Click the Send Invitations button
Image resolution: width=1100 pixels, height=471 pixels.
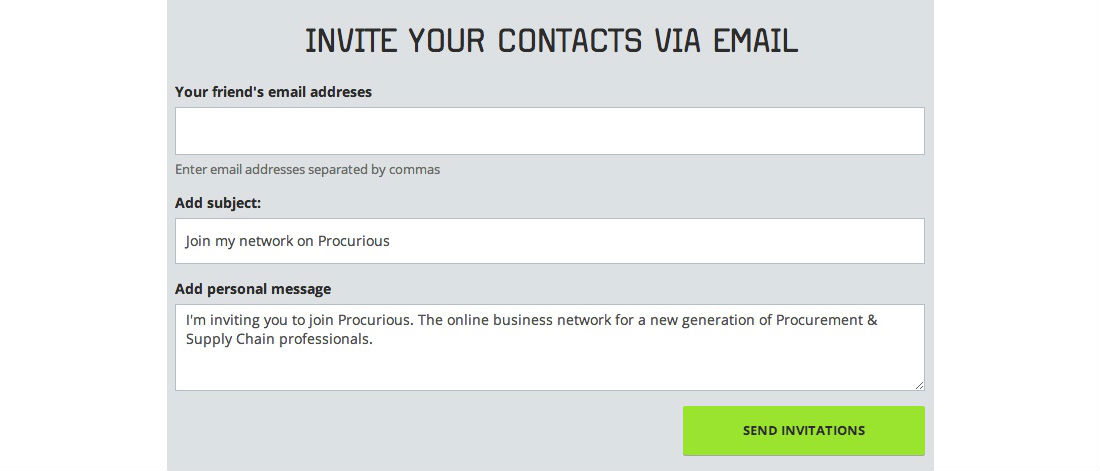point(803,431)
